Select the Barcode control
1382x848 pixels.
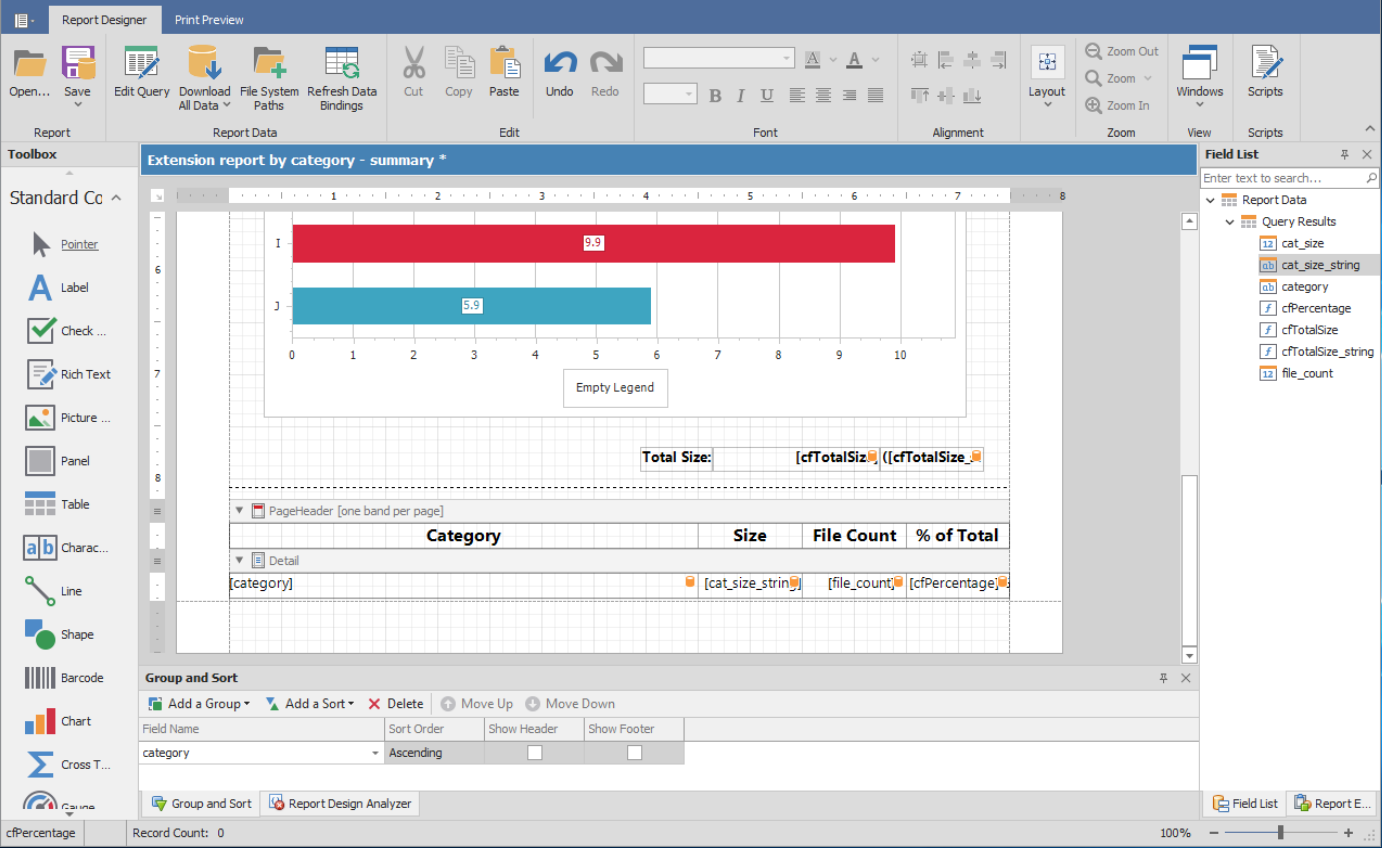[40, 678]
